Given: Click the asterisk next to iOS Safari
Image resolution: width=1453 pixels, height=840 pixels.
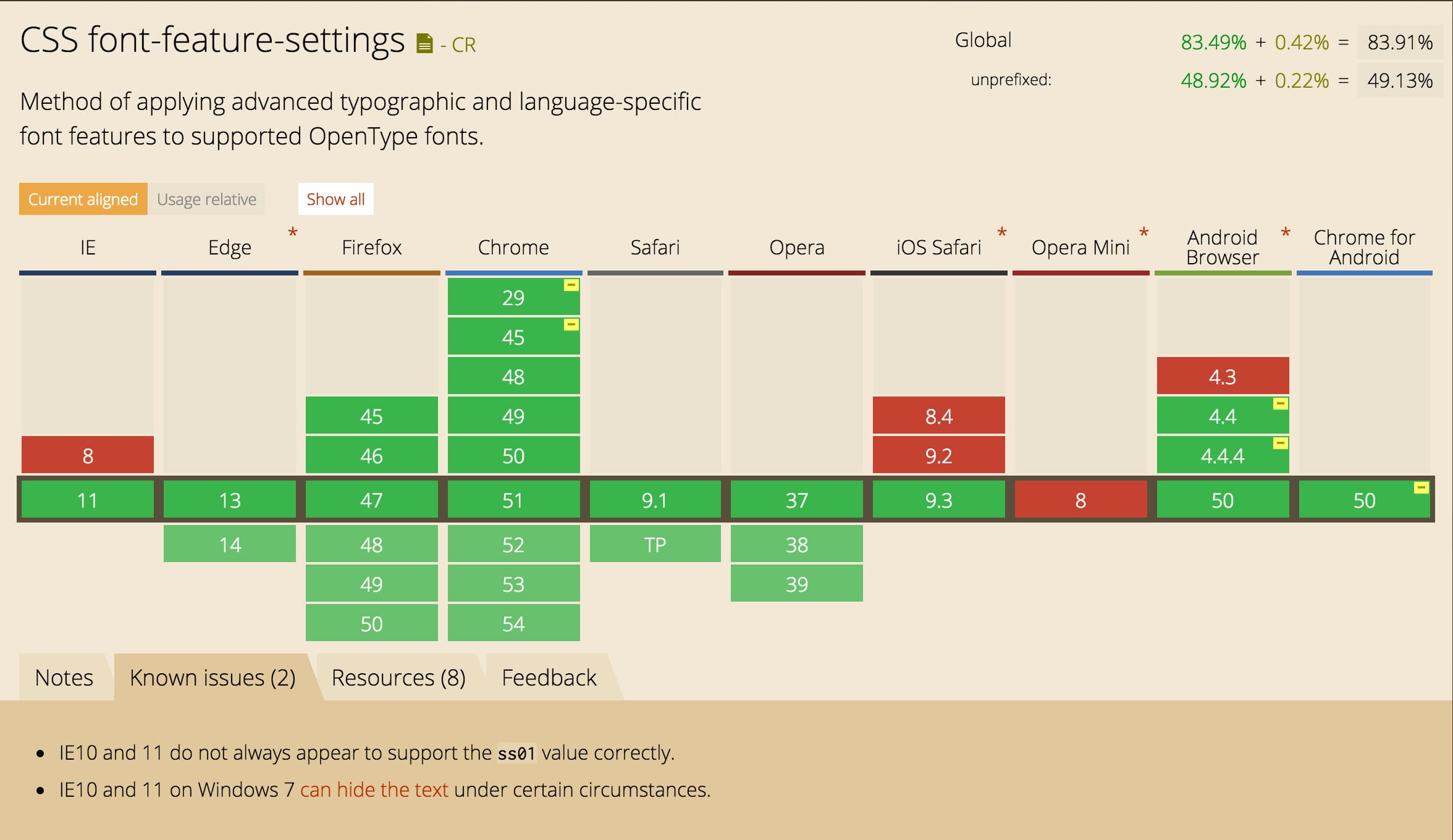Looking at the screenshot, I should 1002,233.
